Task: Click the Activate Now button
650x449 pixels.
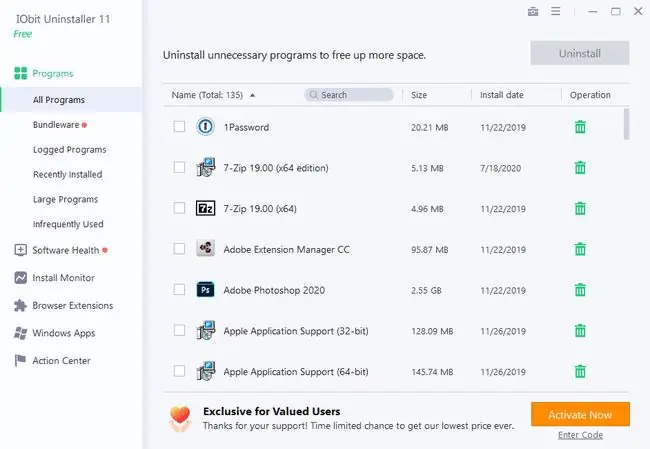Action: tap(580, 414)
